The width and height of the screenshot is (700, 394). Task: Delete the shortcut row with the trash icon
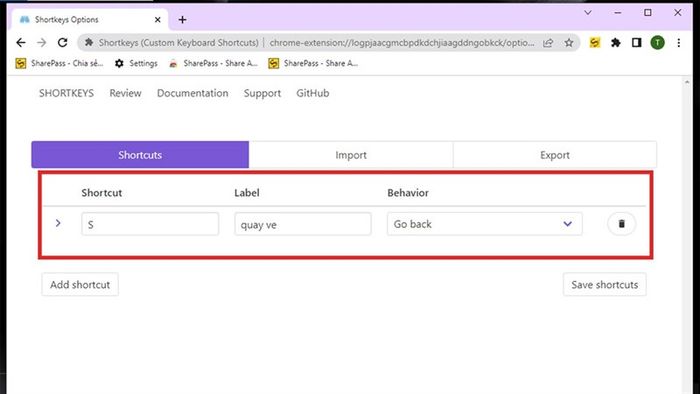(x=621, y=224)
